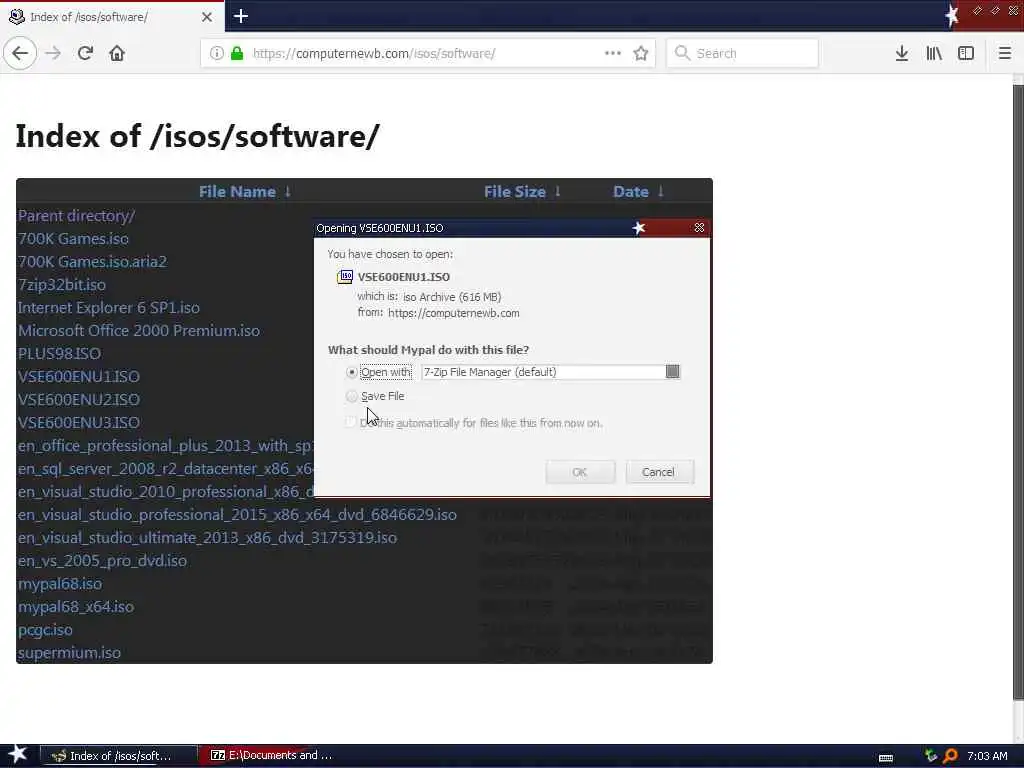This screenshot has width=1024, height=768.
Task: Sort by File Name arrow
Action: [x=288, y=191]
